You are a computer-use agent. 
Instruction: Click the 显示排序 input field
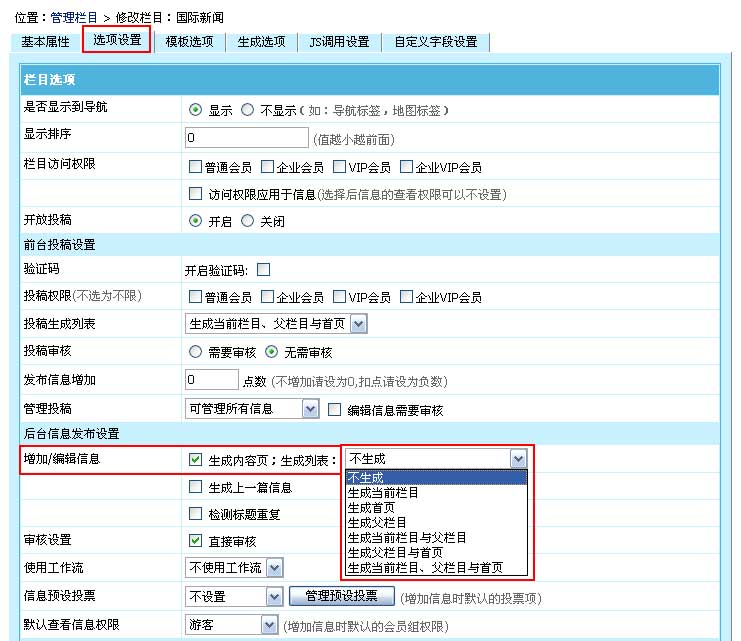point(247,138)
